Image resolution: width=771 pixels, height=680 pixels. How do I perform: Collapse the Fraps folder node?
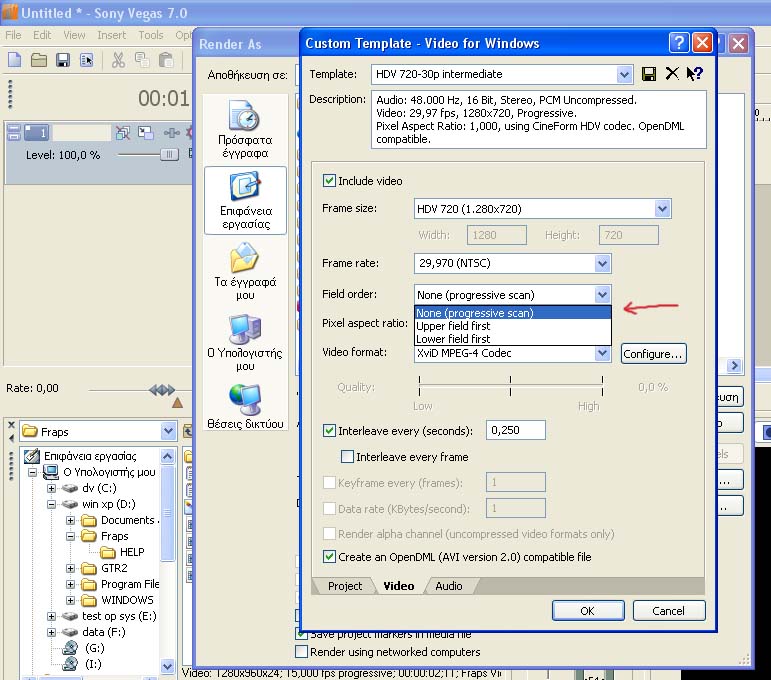70,536
